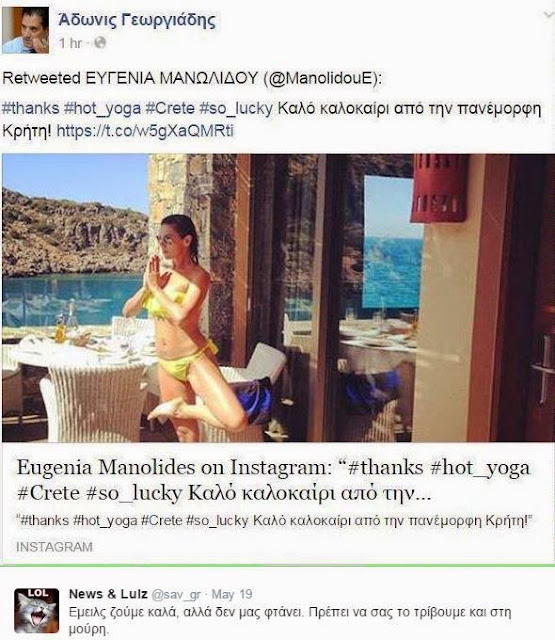This screenshot has height=640, width=555.
Task: Open the yoga pose photo preview
Action: point(278,298)
